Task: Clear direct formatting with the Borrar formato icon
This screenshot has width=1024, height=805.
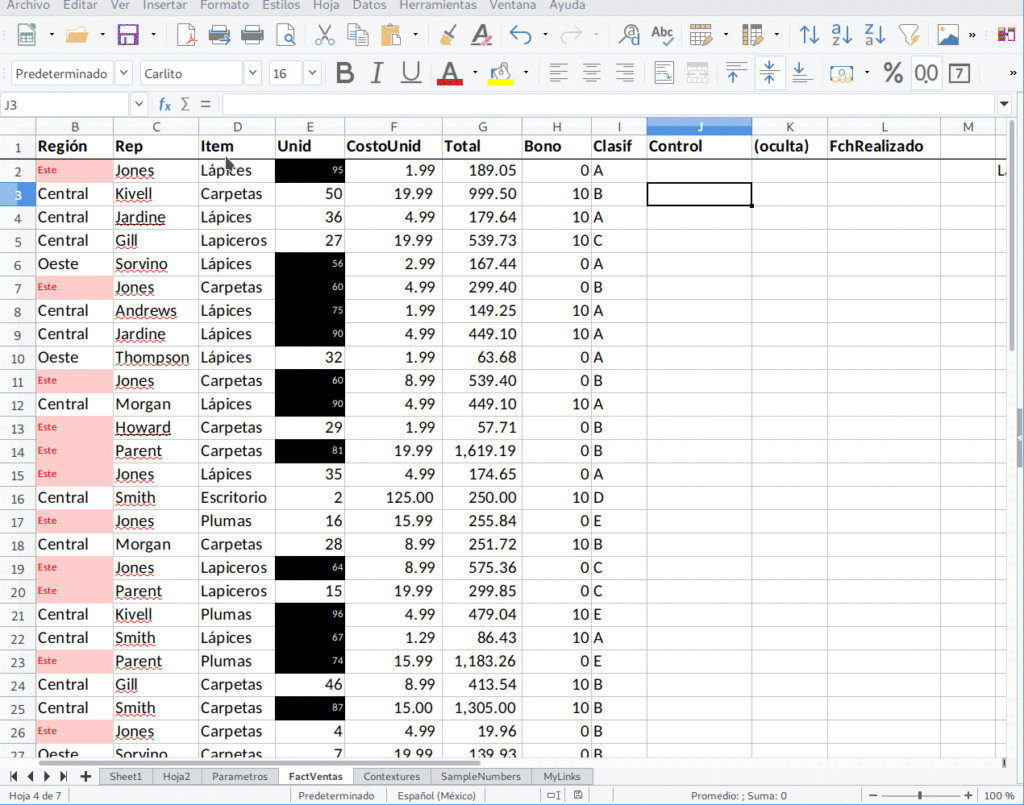Action: coord(480,33)
